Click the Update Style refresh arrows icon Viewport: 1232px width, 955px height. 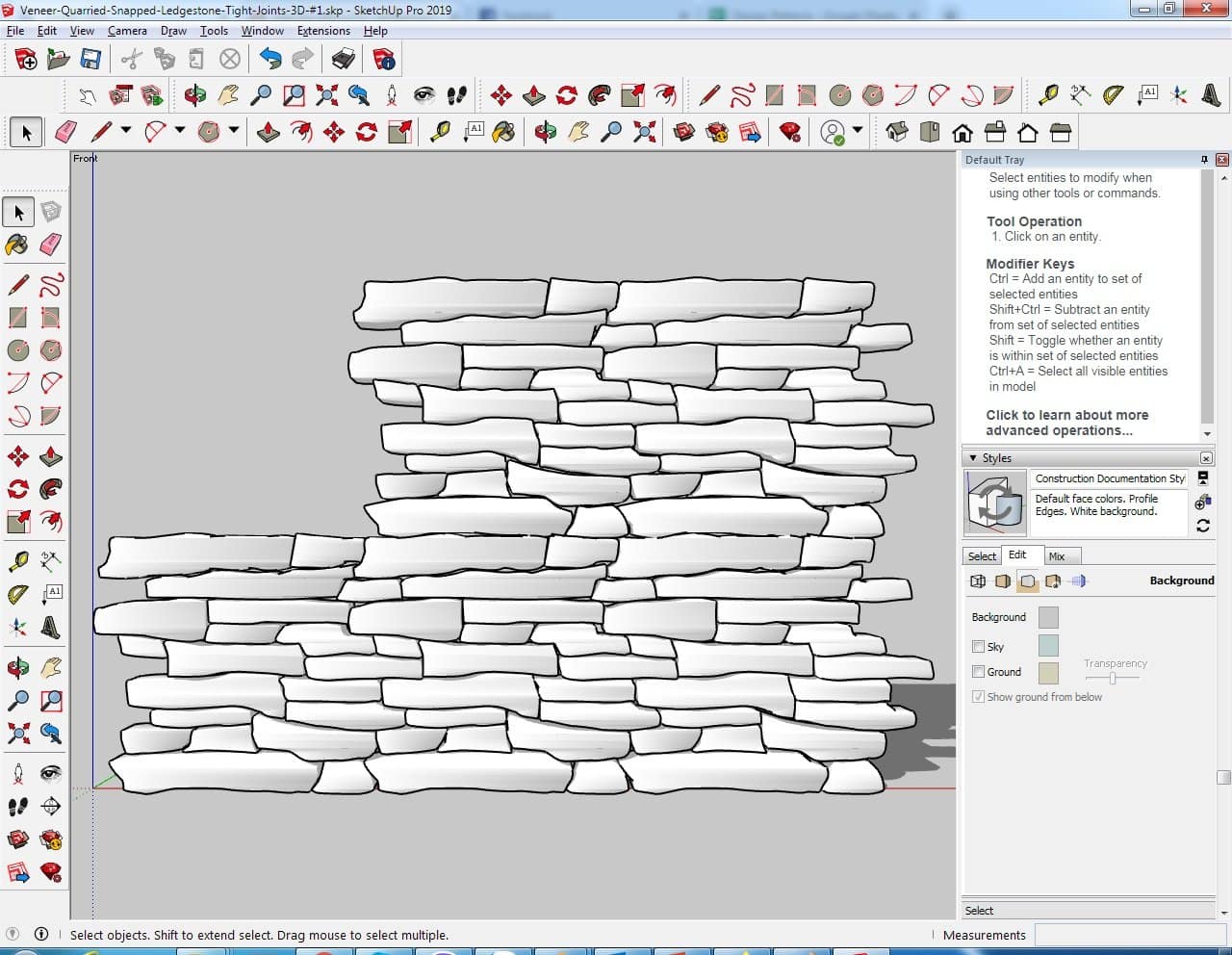point(1202,526)
